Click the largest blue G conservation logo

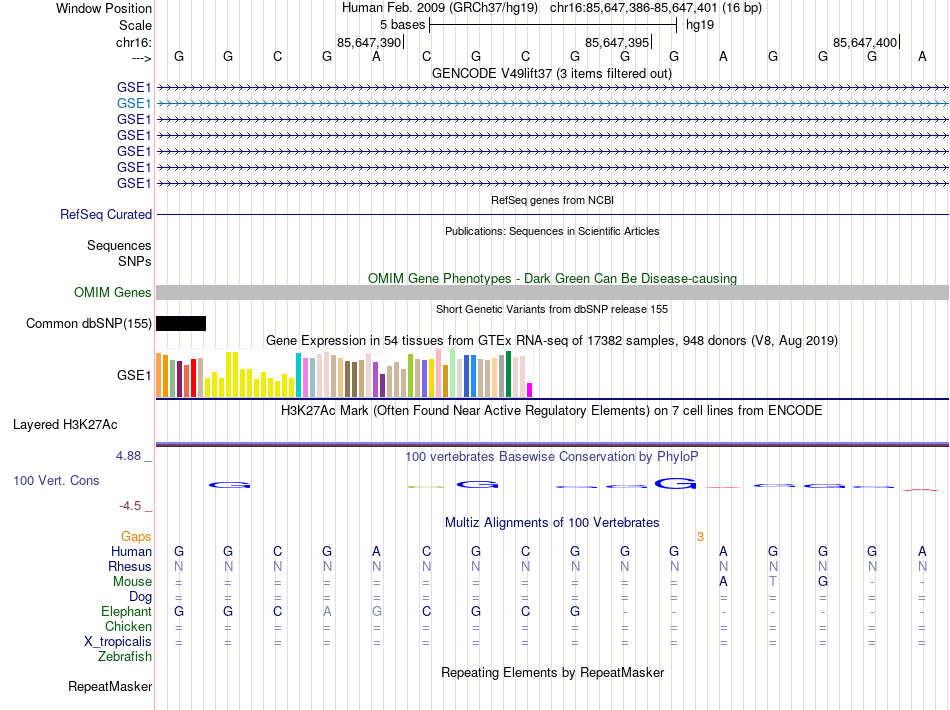pyautogui.click(x=675, y=483)
